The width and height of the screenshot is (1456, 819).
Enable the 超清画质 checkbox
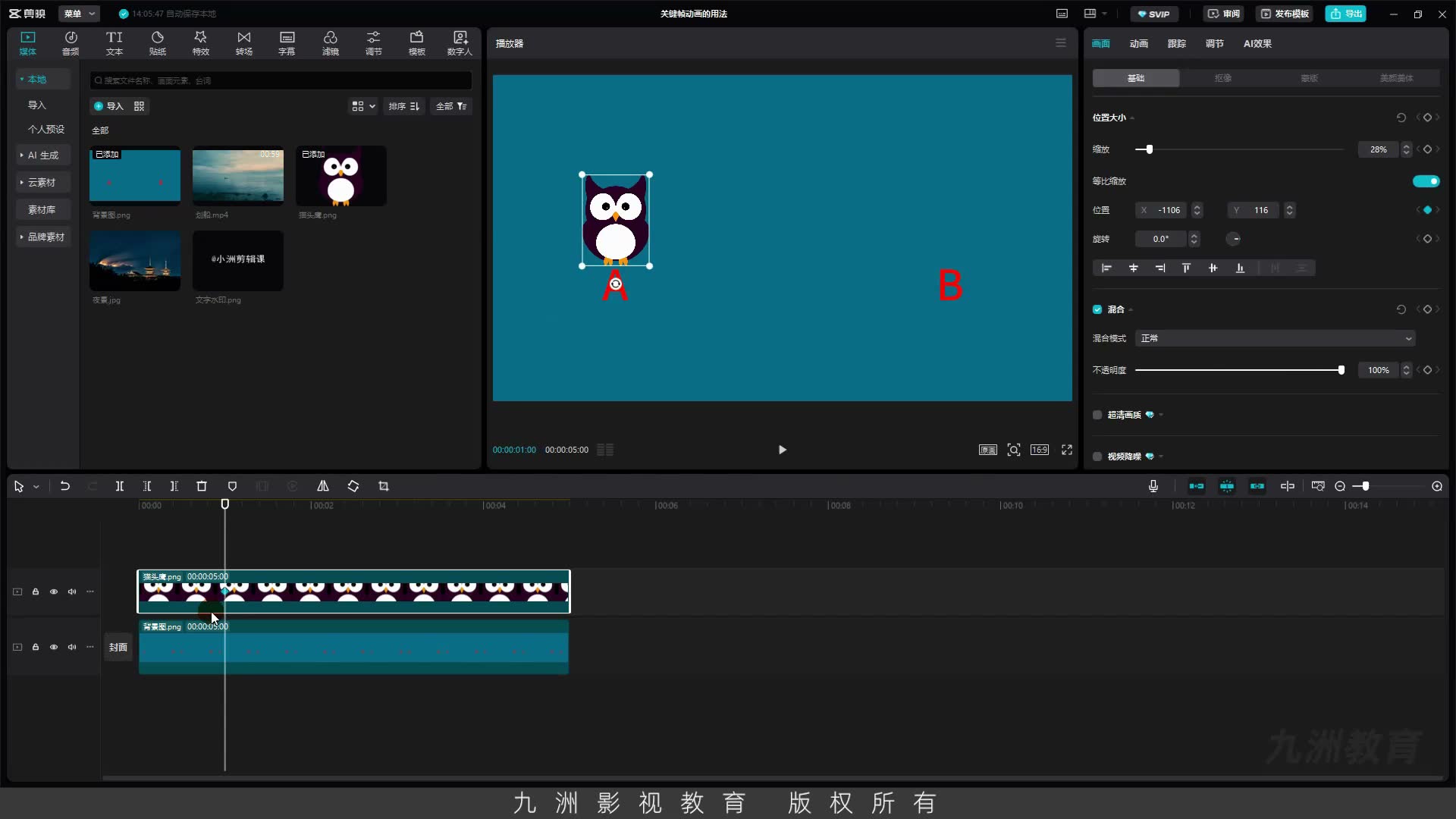pyautogui.click(x=1097, y=415)
